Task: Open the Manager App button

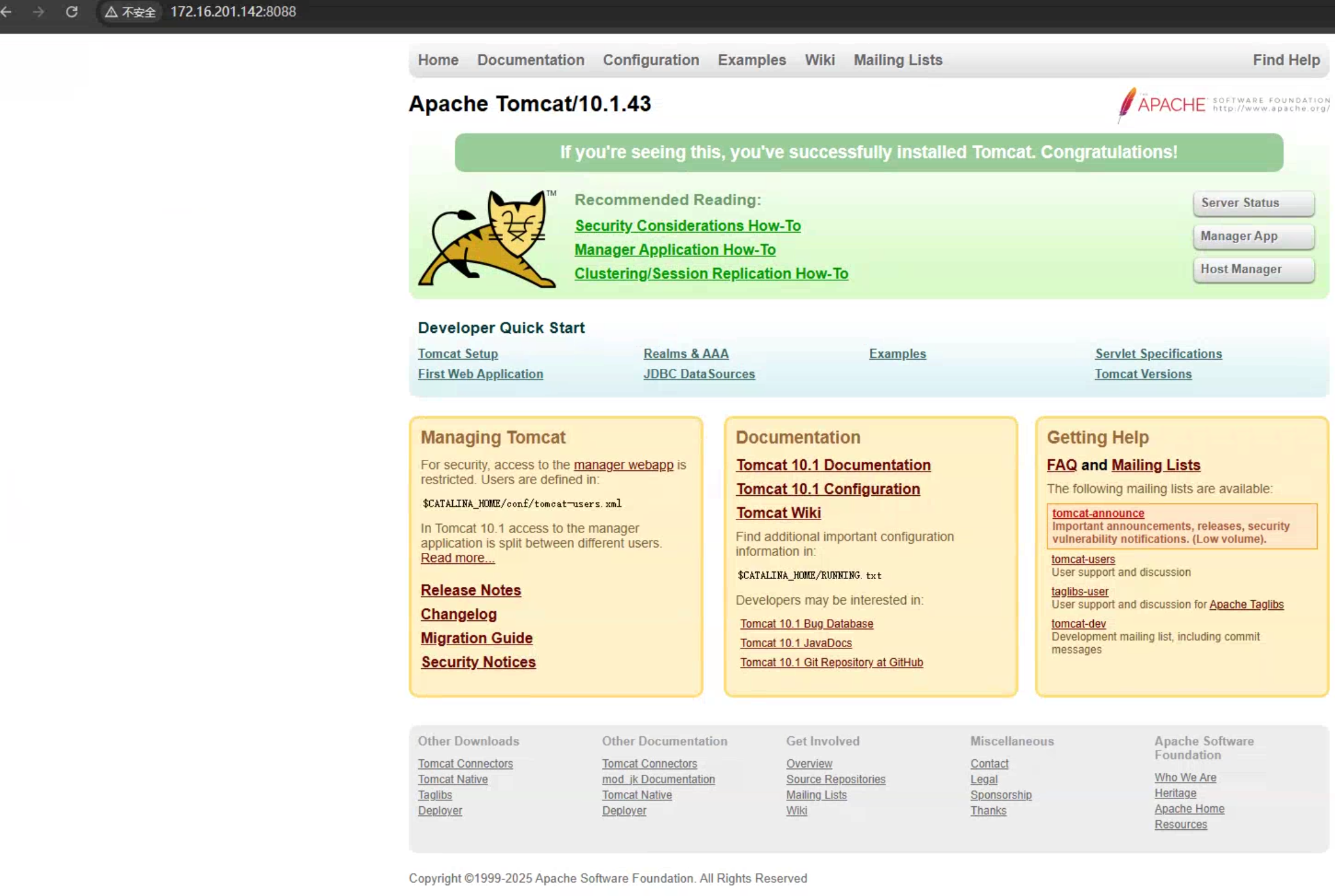Action: click(x=1254, y=236)
